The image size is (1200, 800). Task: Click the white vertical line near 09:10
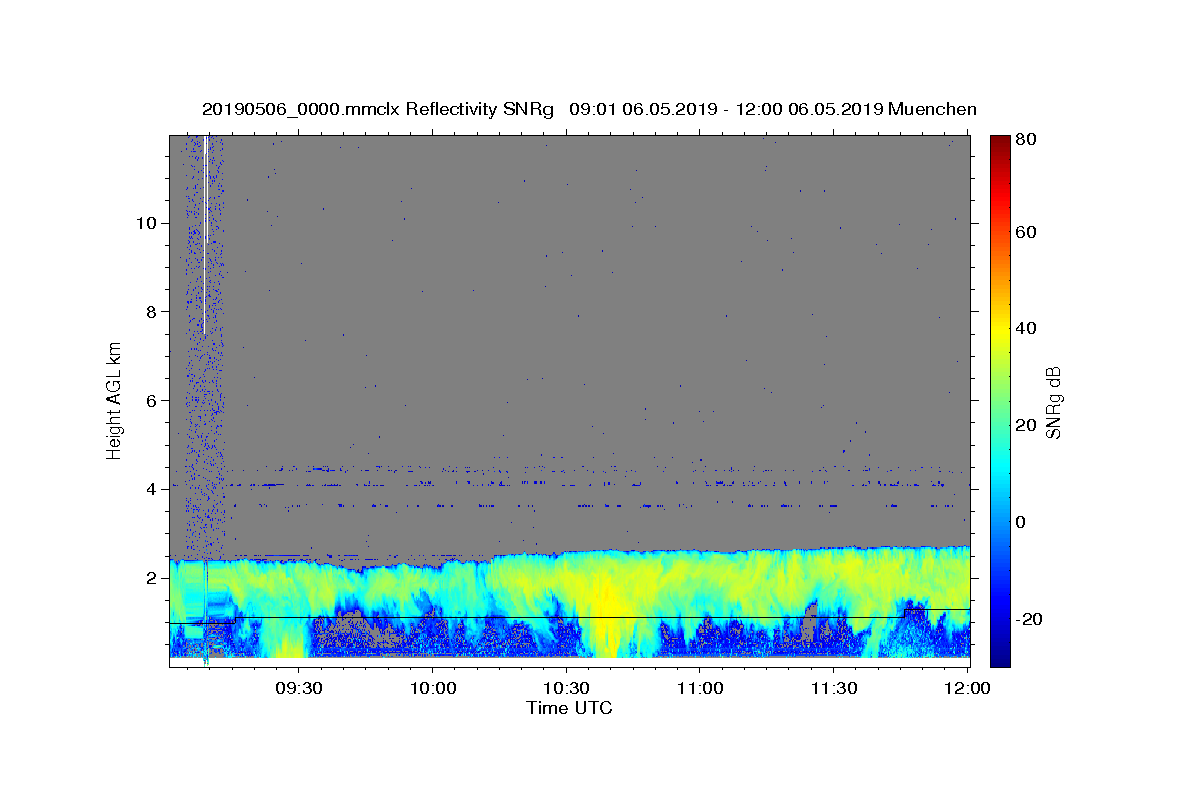[x=205, y=235]
